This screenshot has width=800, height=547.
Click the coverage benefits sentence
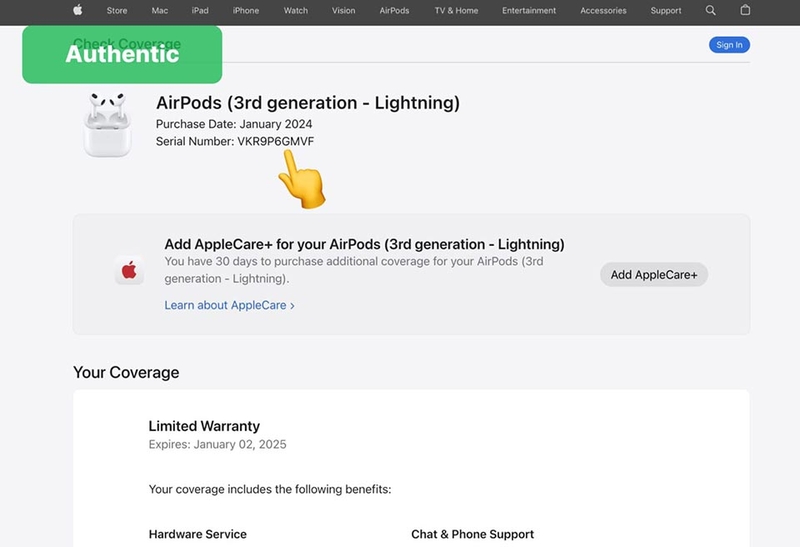(270, 489)
